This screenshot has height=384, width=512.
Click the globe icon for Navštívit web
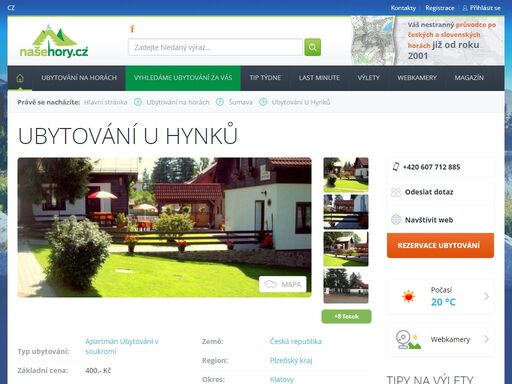tap(396, 220)
